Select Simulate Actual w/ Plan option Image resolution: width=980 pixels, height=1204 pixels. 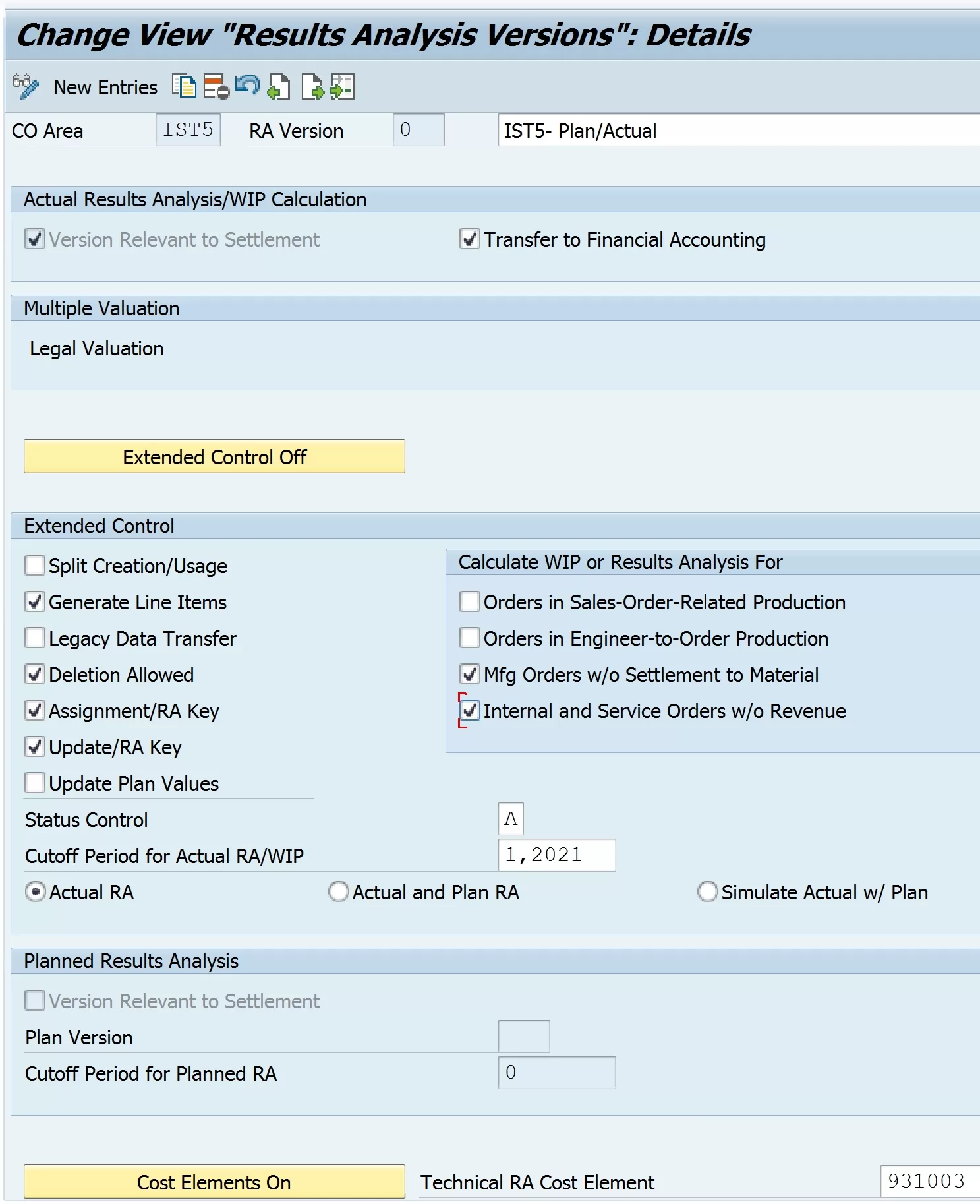(x=707, y=891)
